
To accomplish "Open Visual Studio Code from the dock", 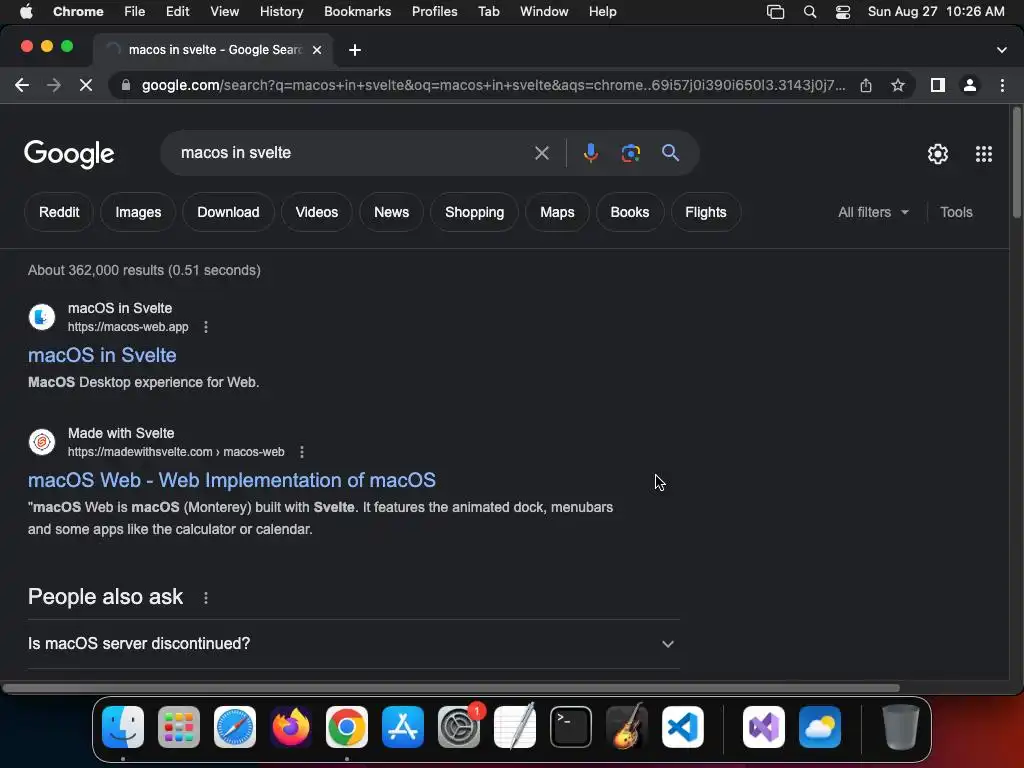I will coord(683,727).
